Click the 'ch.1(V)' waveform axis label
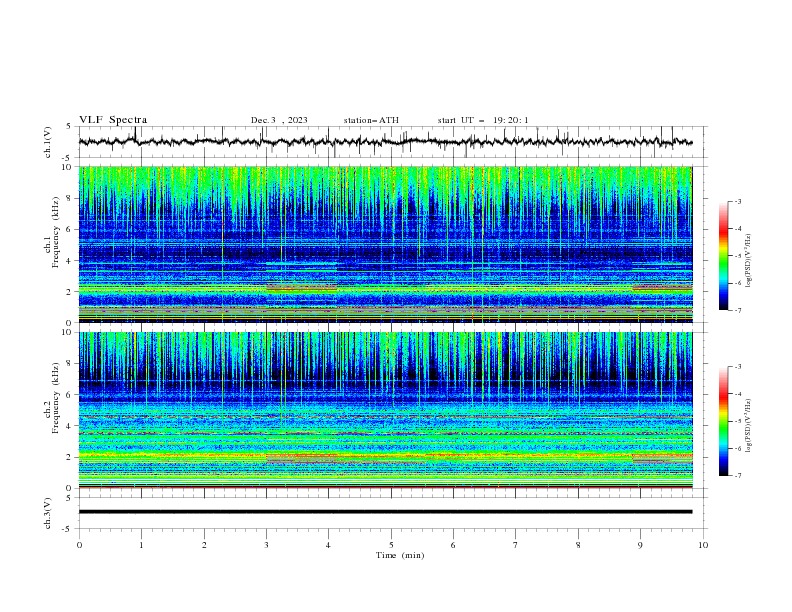 point(48,142)
